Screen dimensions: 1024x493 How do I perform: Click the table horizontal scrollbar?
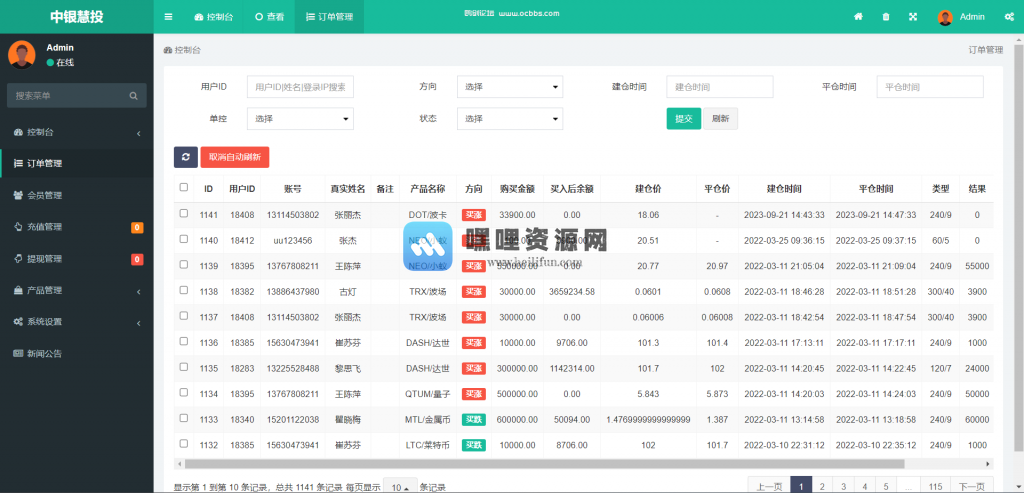point(545,464)
